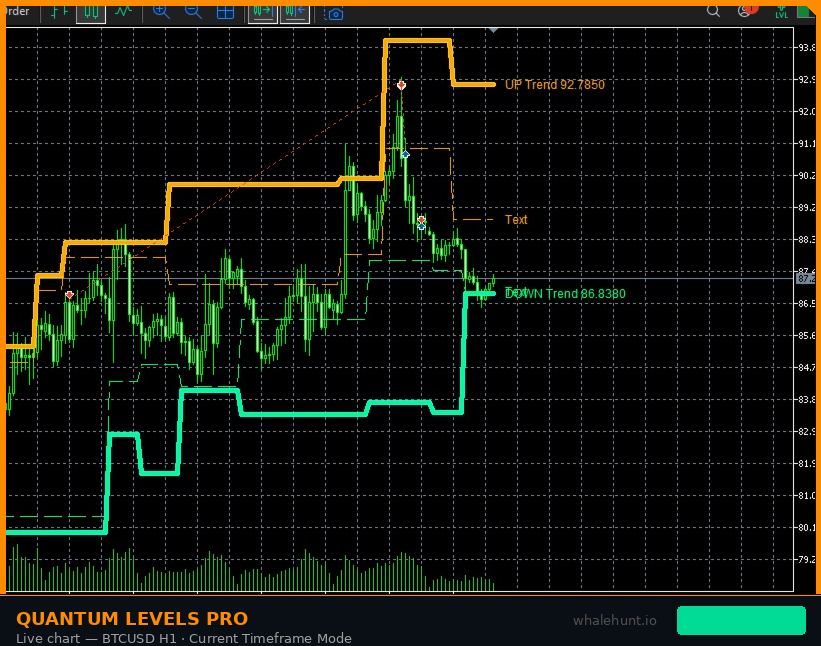Toggle chart auto-scroll mode

[x=262, y=12]
